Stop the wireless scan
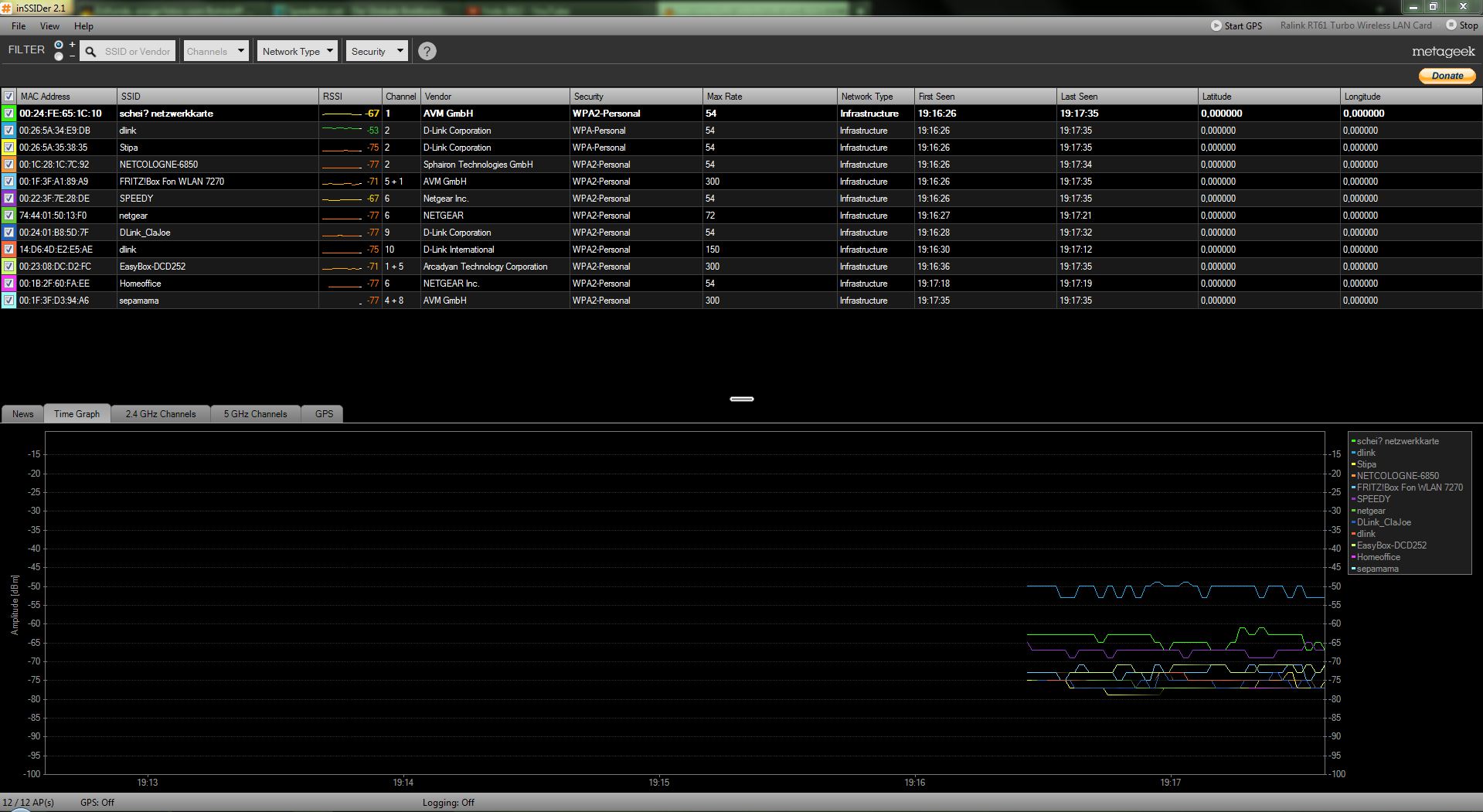This screenshot has width=1483, height=812. (1462, 25)
